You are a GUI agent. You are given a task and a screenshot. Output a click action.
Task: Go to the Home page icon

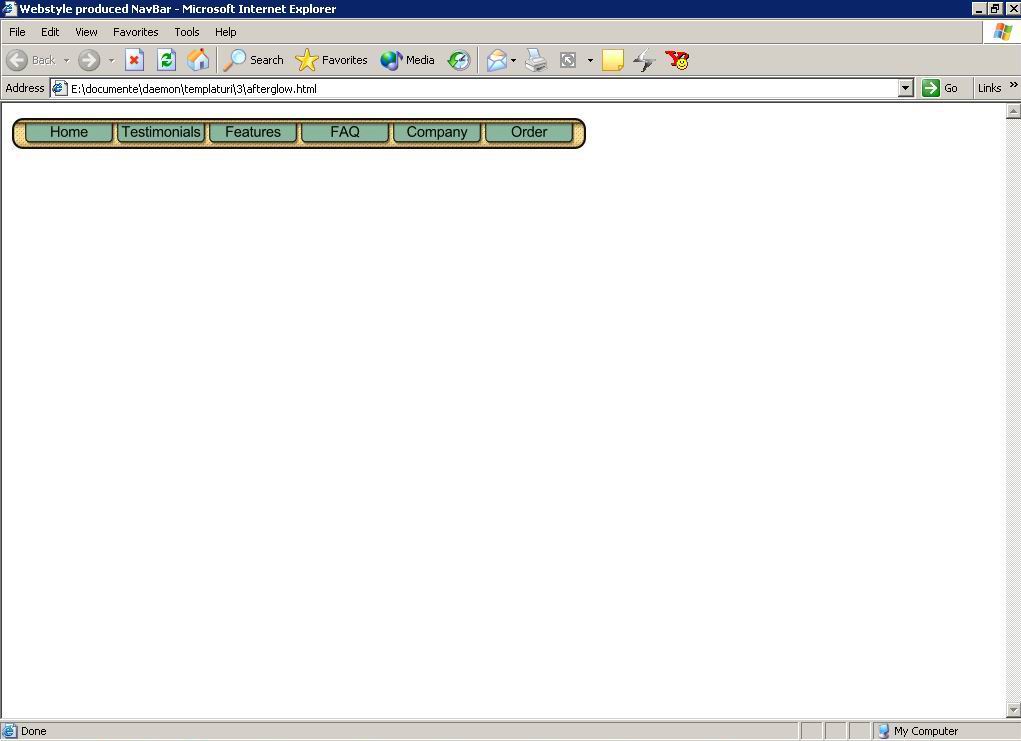[198, 60]
